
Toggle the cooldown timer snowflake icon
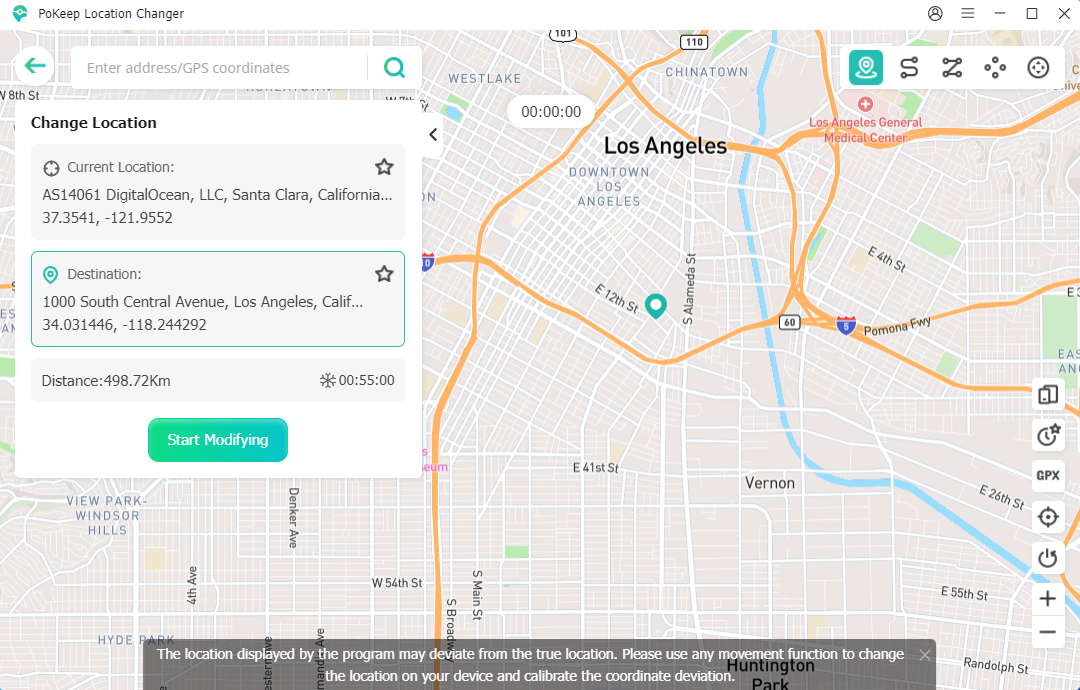(x=327, y=380)
